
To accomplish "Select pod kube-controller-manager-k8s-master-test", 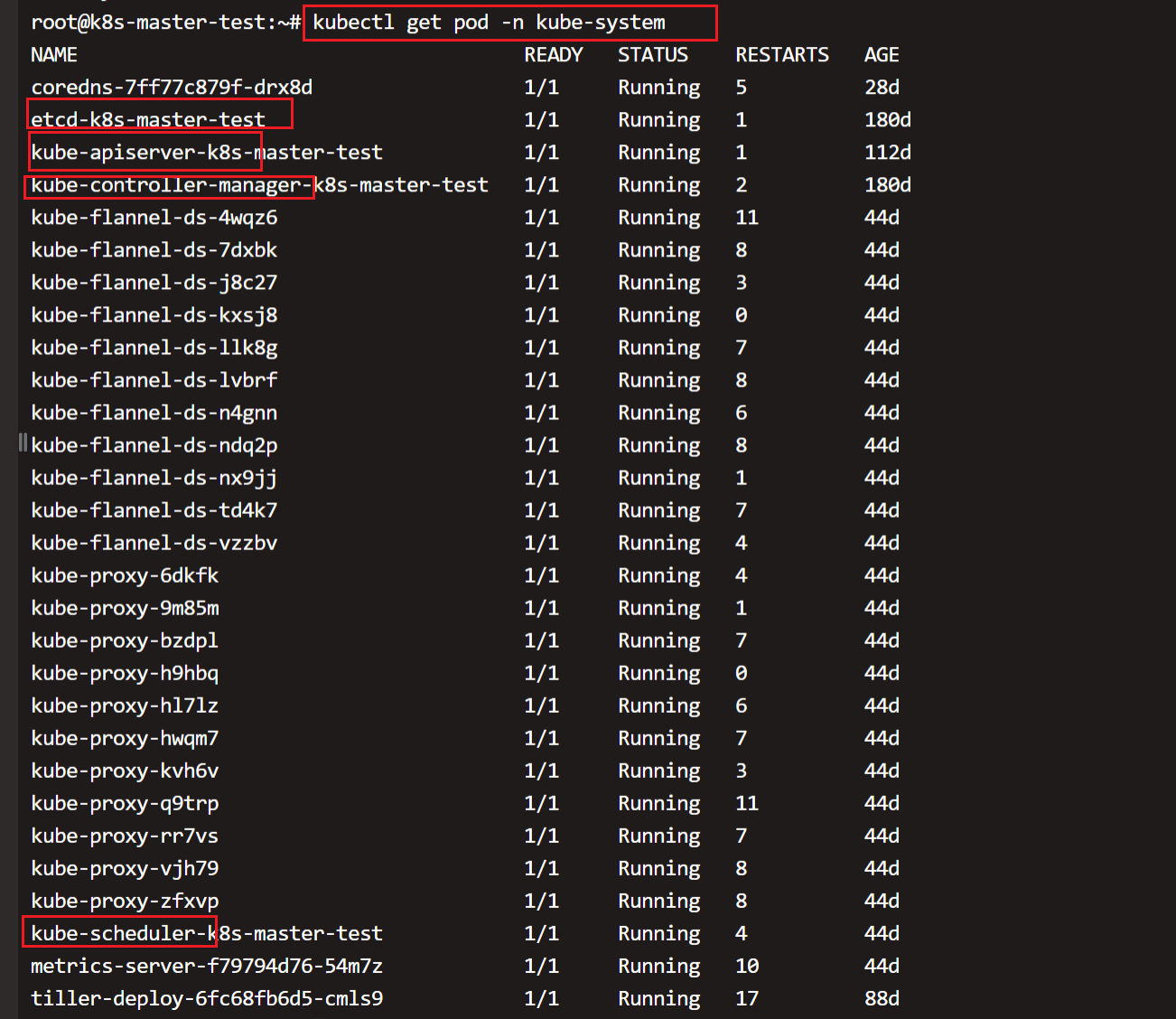I will (x=259, y=185).
